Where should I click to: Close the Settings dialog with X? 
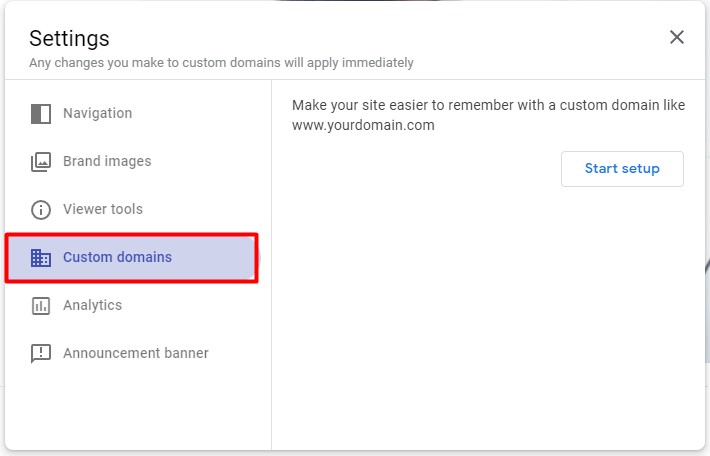click(x=677, y=38)
